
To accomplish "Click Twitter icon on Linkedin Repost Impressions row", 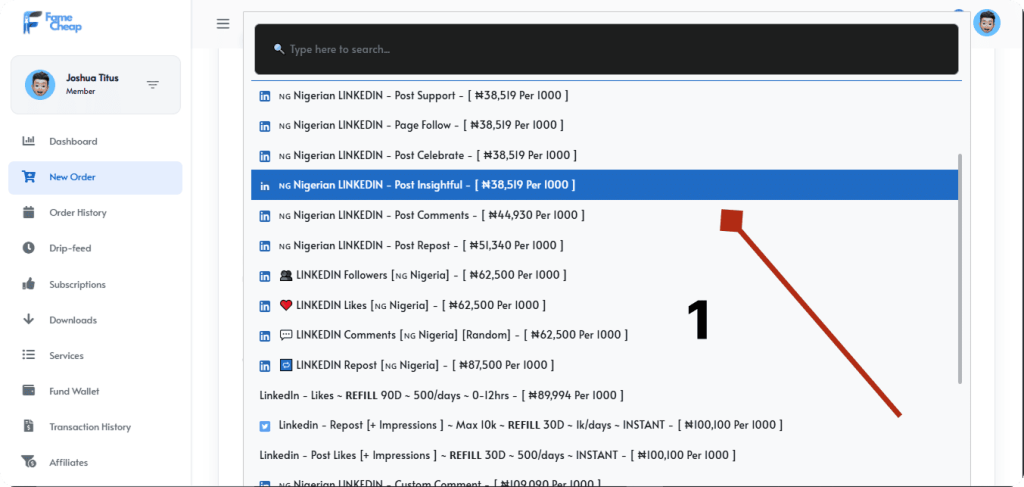I will pyautogui.click(x=265, y=426).
